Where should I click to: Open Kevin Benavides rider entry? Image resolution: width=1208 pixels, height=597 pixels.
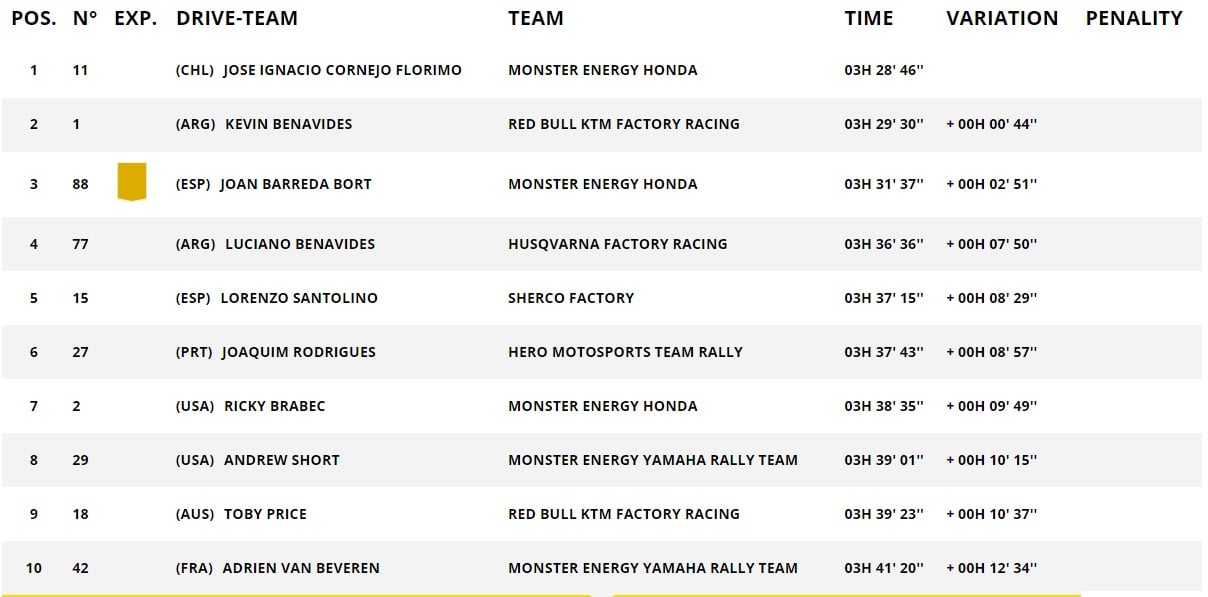click(x=288, y=124)
